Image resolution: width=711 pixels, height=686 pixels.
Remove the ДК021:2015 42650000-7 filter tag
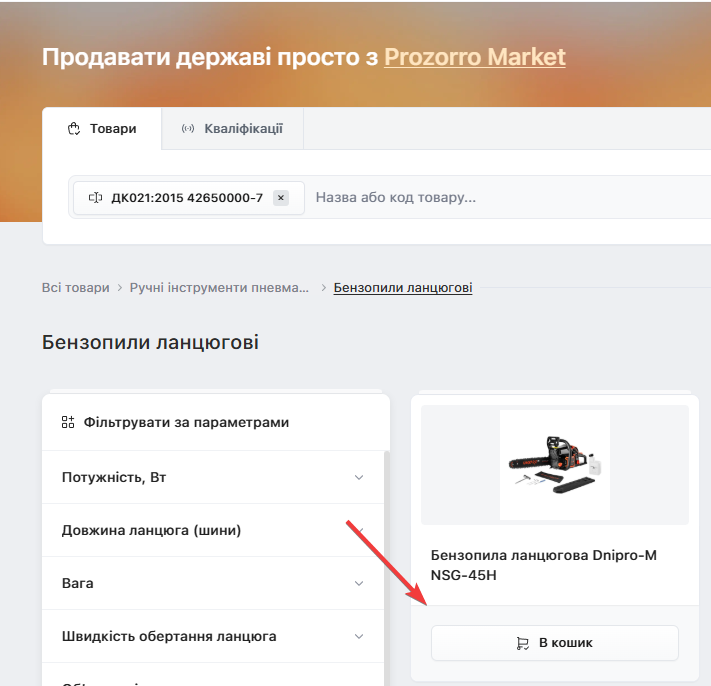coord(281,198)
